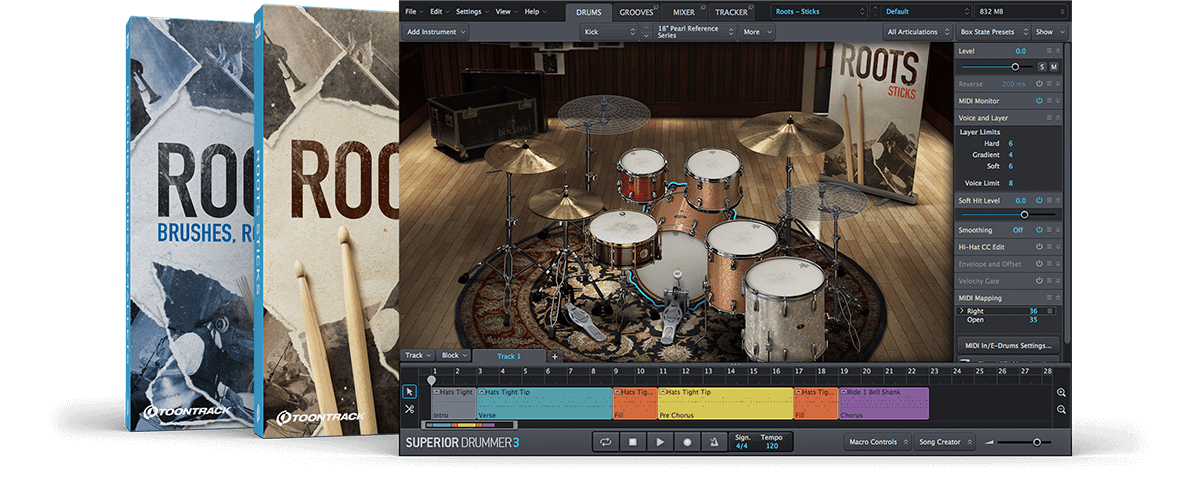This screenshot has height=488, width=1200.
Task: Toggle the loop playback button
Action: point(606,441)
